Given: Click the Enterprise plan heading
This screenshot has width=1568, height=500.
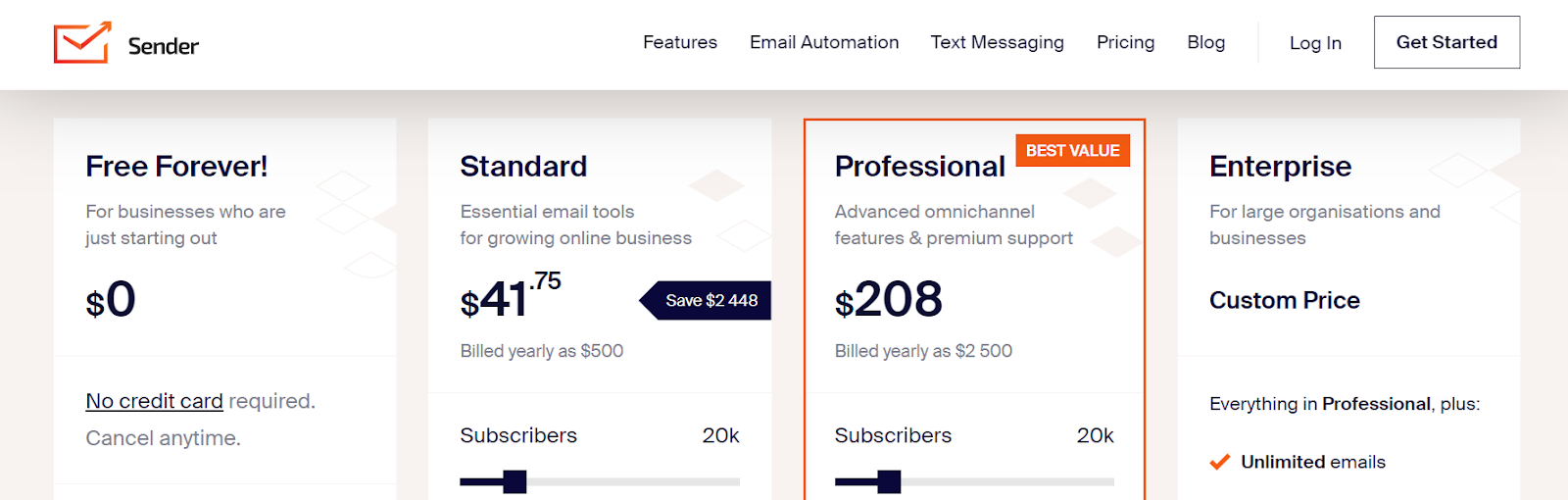Looking at the screenshot, I should click(x=1280, y=167).
